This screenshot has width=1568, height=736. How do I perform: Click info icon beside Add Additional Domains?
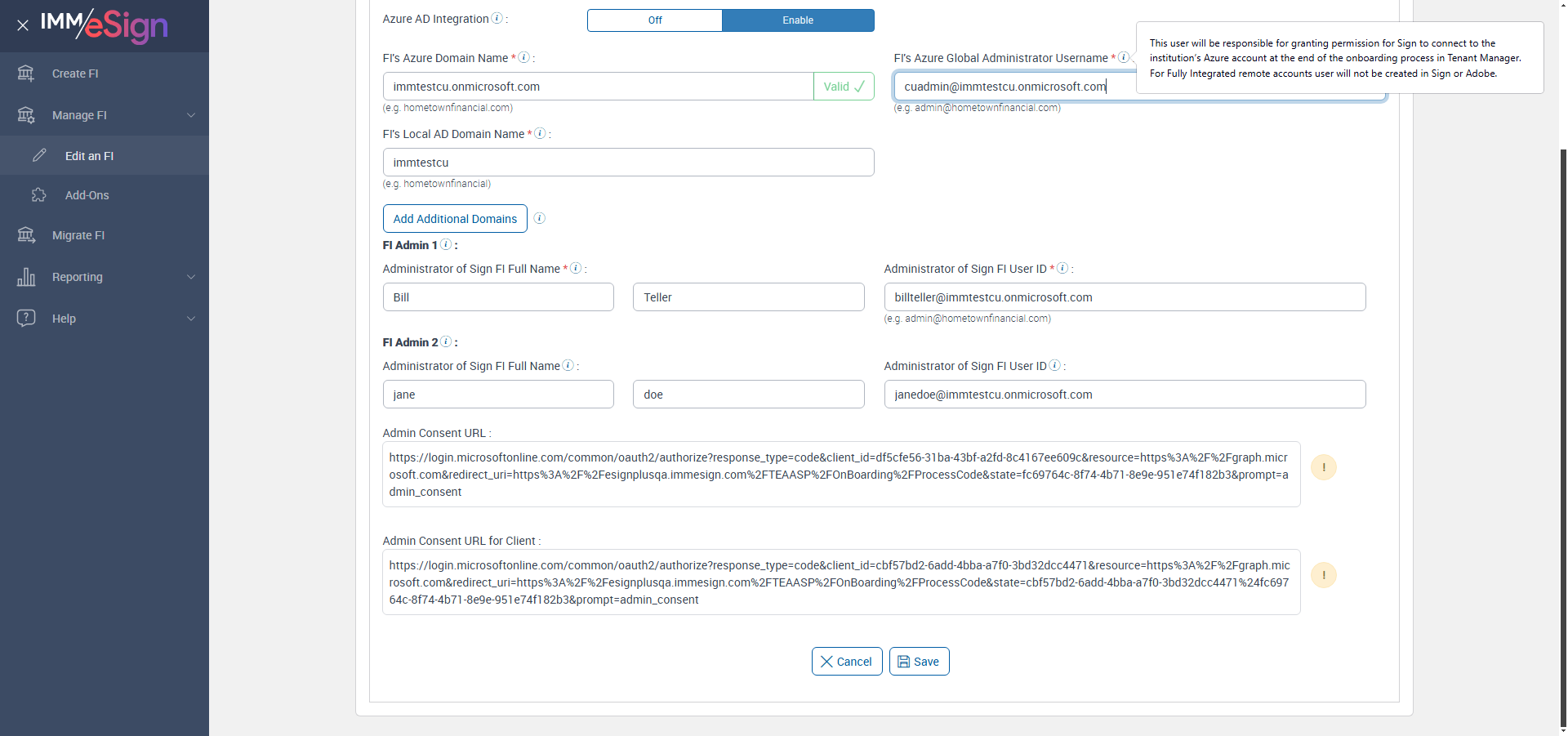click(x=539, y=218)
